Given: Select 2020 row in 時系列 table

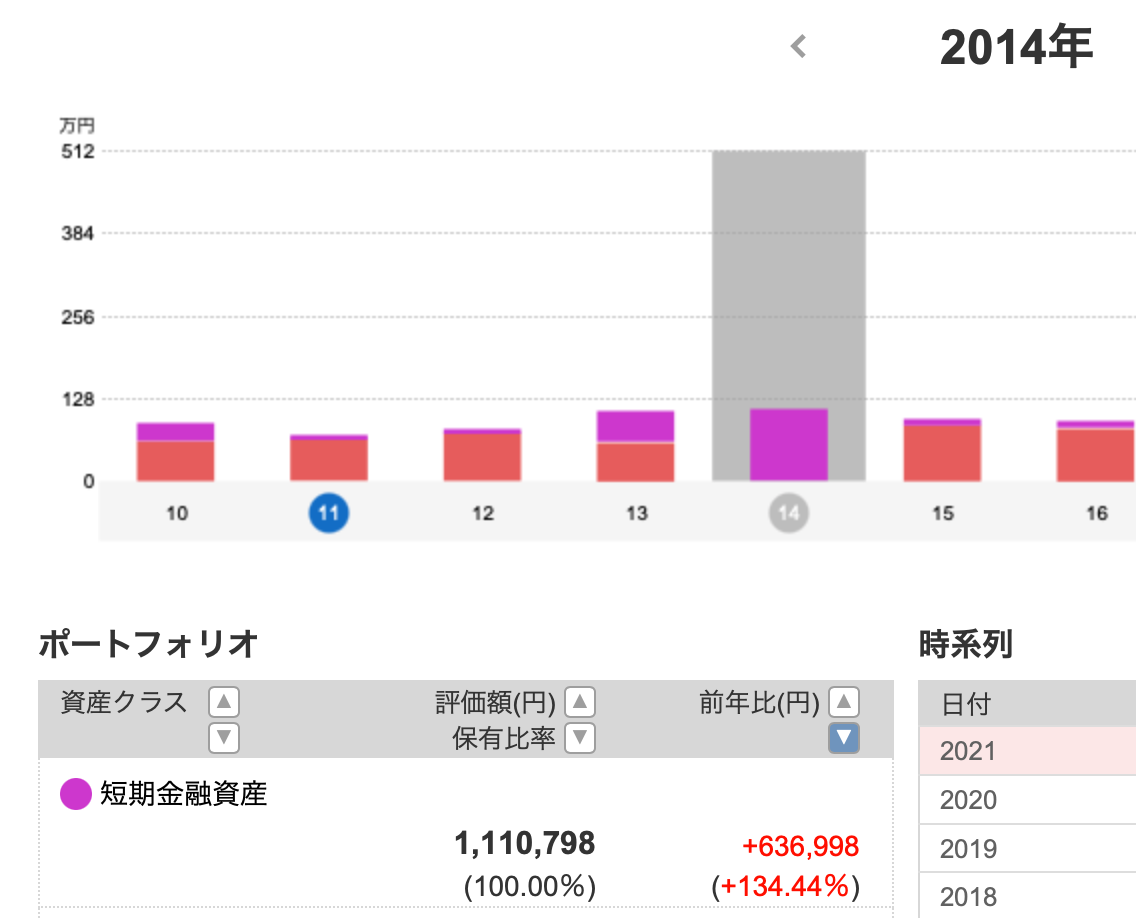Looking at the screenshot, I should tap(1027, 800).
